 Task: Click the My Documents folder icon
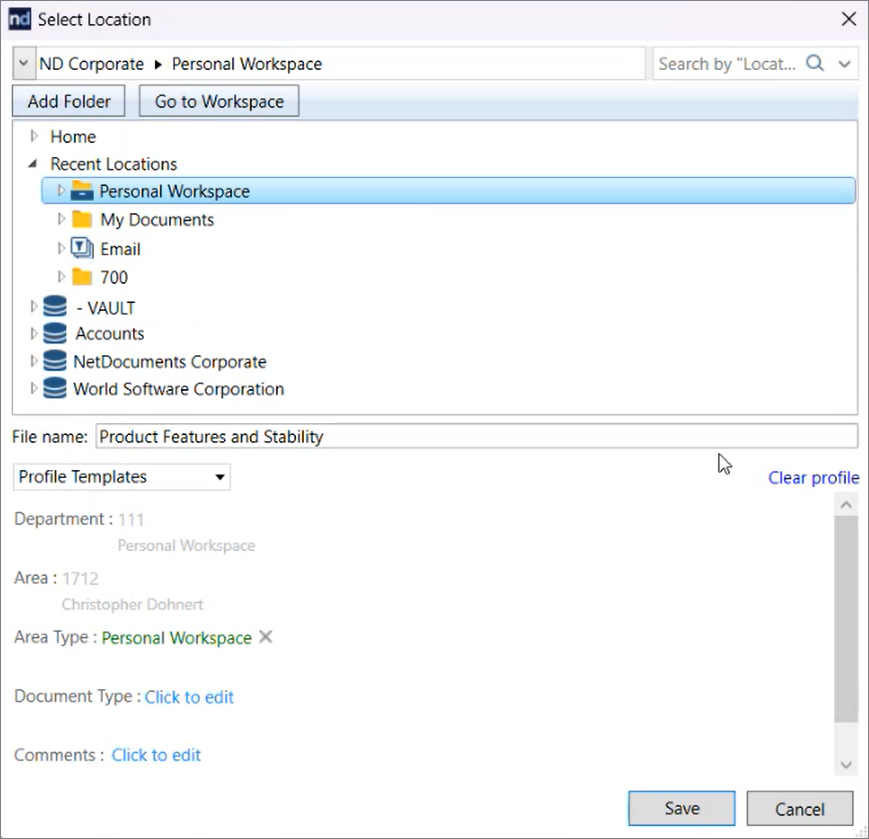coord(81,219)
